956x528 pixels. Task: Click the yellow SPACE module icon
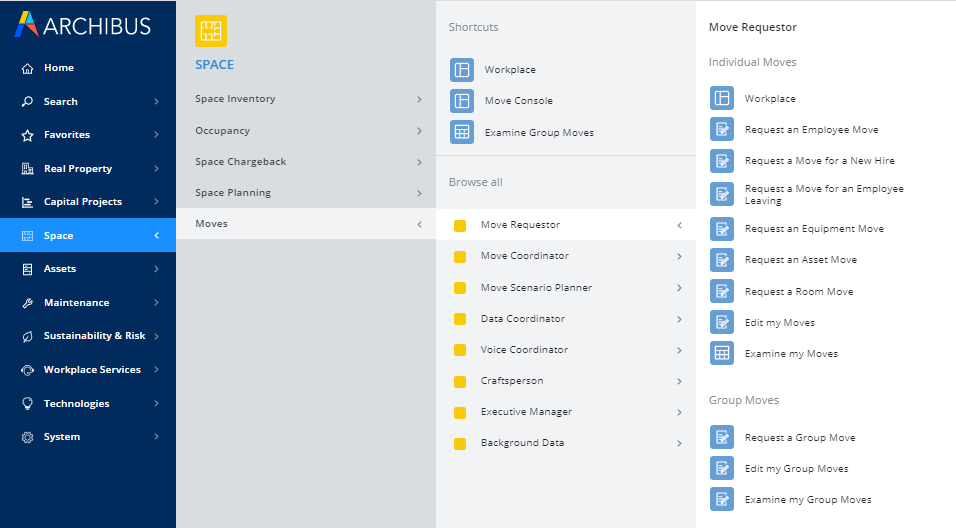(x=211, y=31)
